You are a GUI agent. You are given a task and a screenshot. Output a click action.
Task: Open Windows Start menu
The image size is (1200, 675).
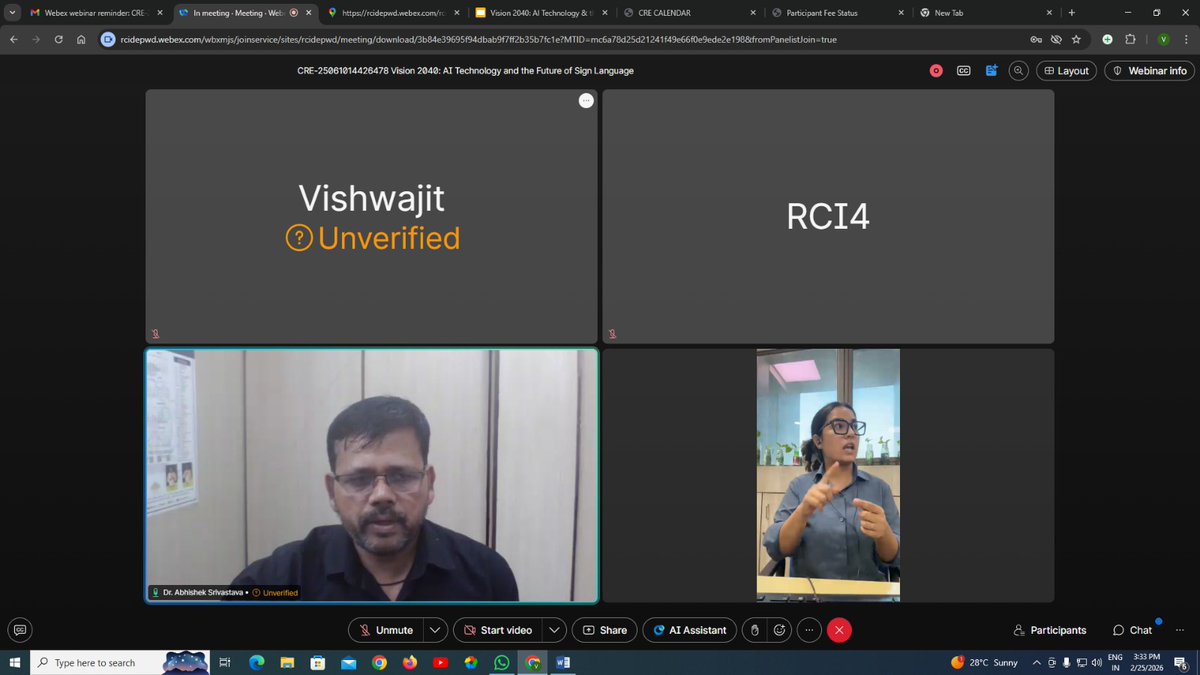[14, 662]
